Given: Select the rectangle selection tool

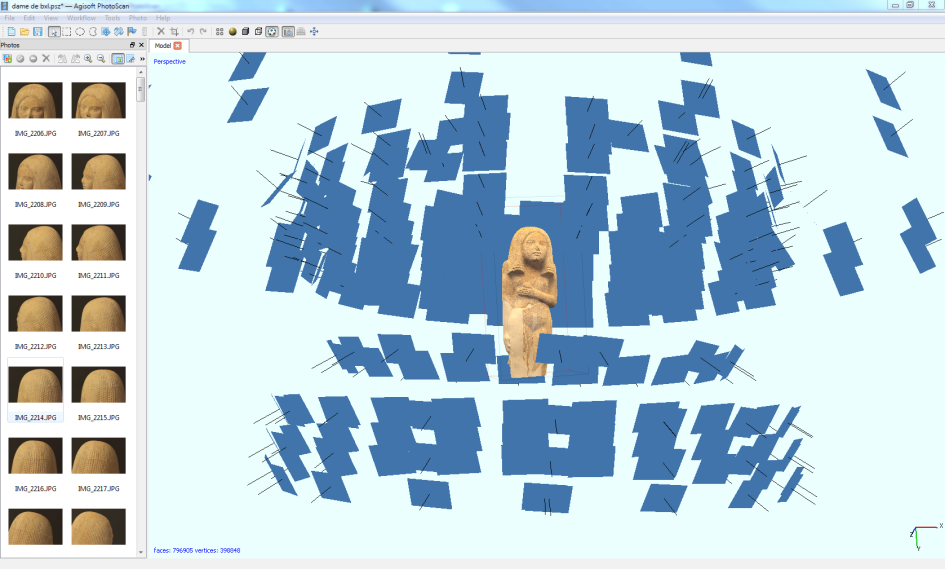Looking at the screenshot, I should [x=67, y=32].
